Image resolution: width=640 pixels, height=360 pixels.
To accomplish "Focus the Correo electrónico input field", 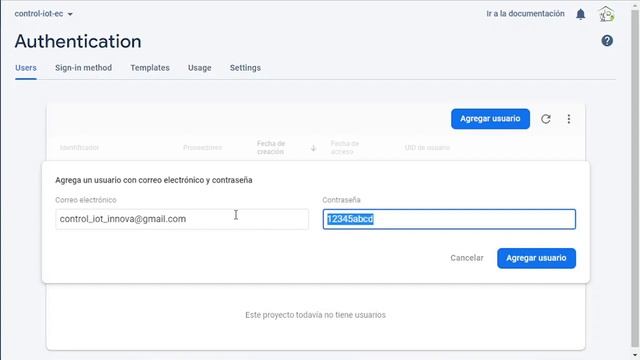I will (x=182, y=219).
